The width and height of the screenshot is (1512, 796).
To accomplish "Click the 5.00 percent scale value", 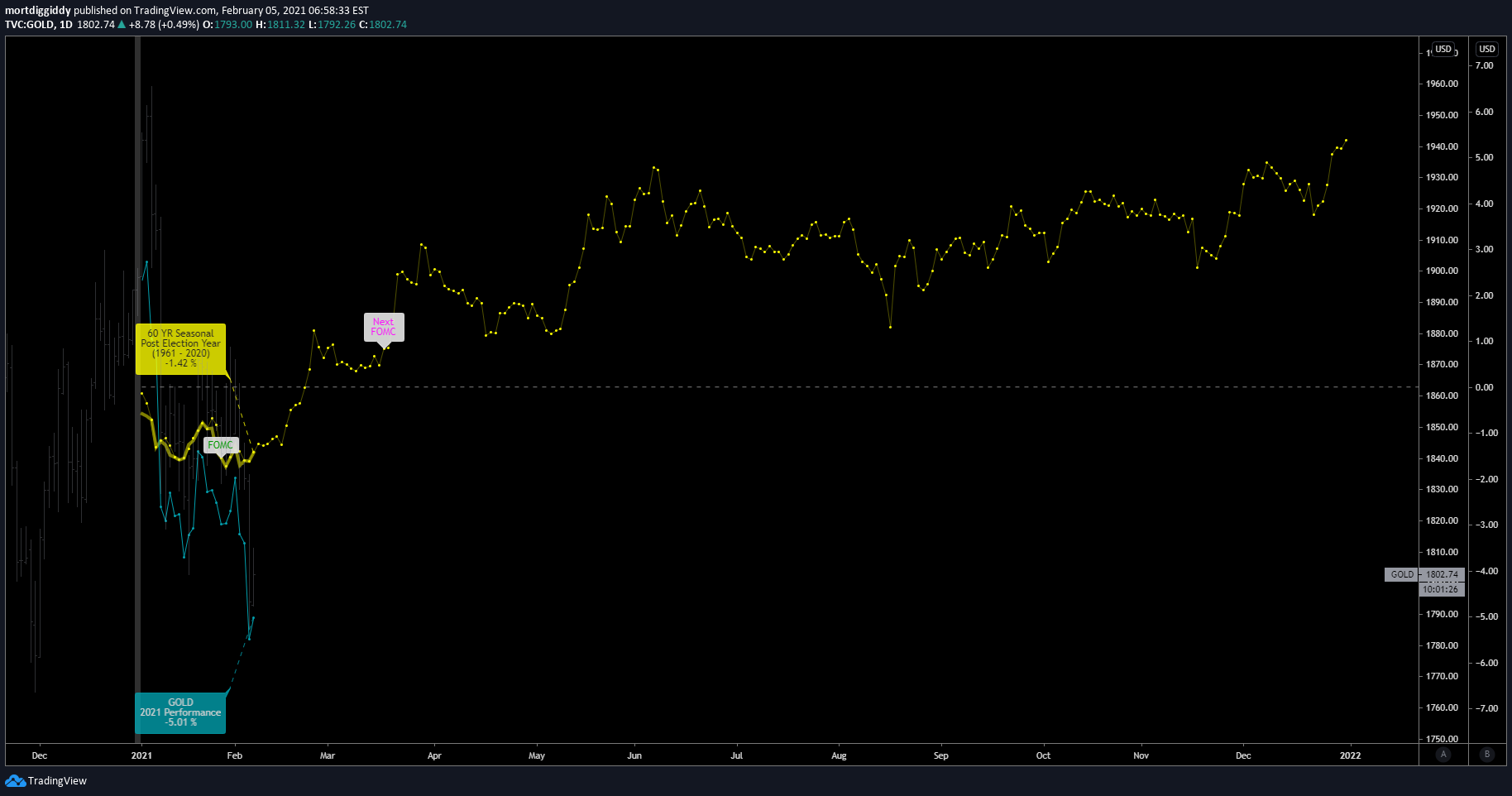I will [x=1485, y=157].
